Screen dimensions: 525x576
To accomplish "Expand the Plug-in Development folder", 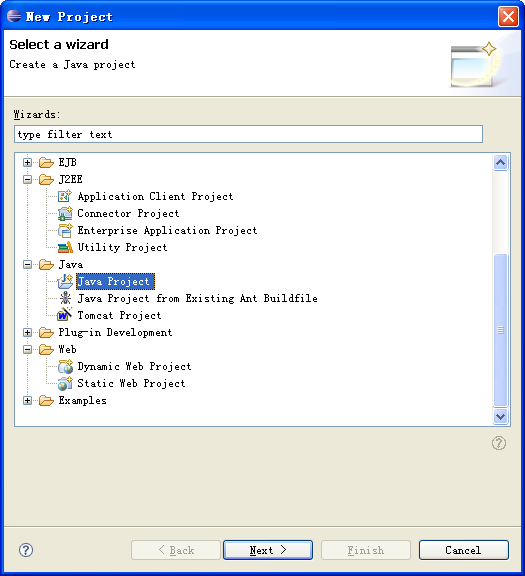I will tap(28, 332).
